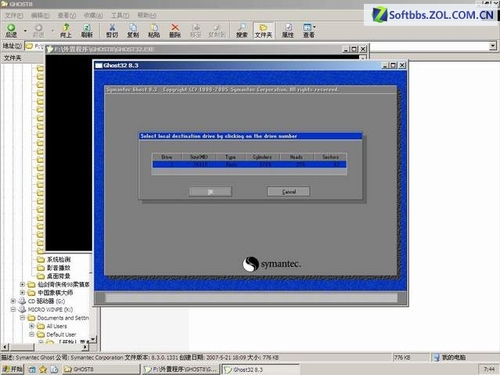Open the View (查看) dropdown button
The image size is (500, 375).
309,31
